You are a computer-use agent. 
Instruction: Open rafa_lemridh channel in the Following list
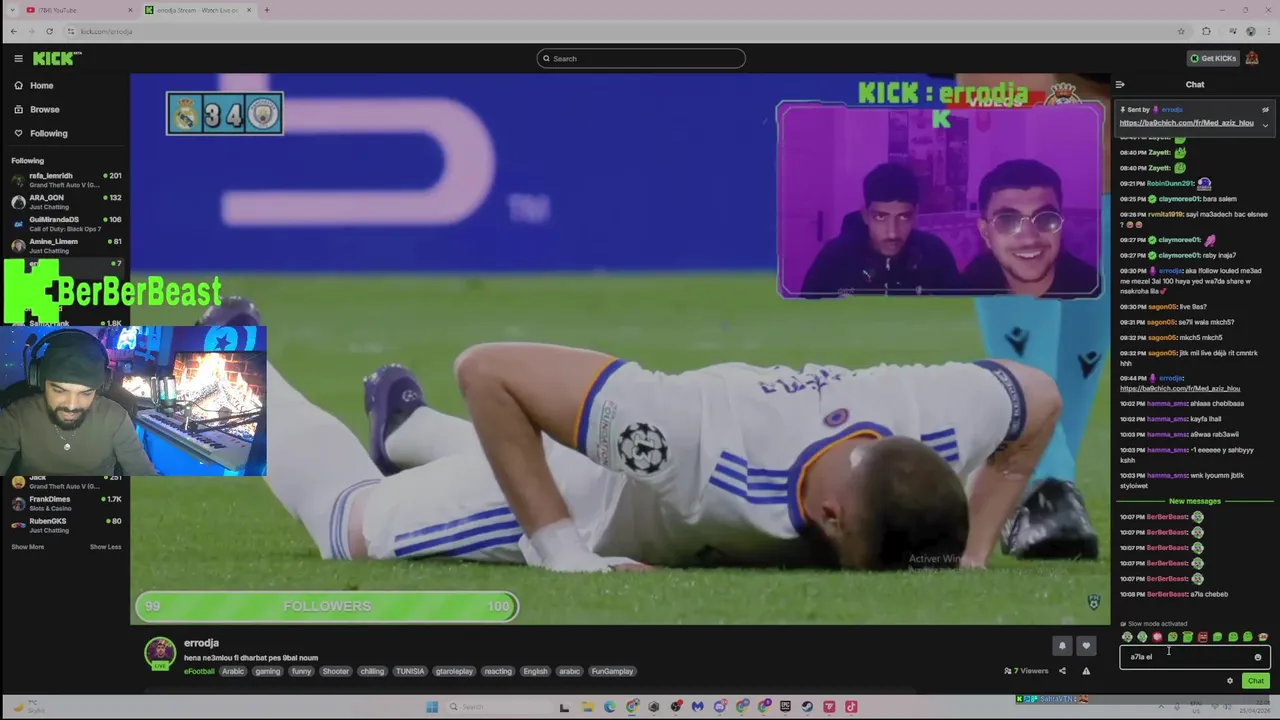coord(66,180)
